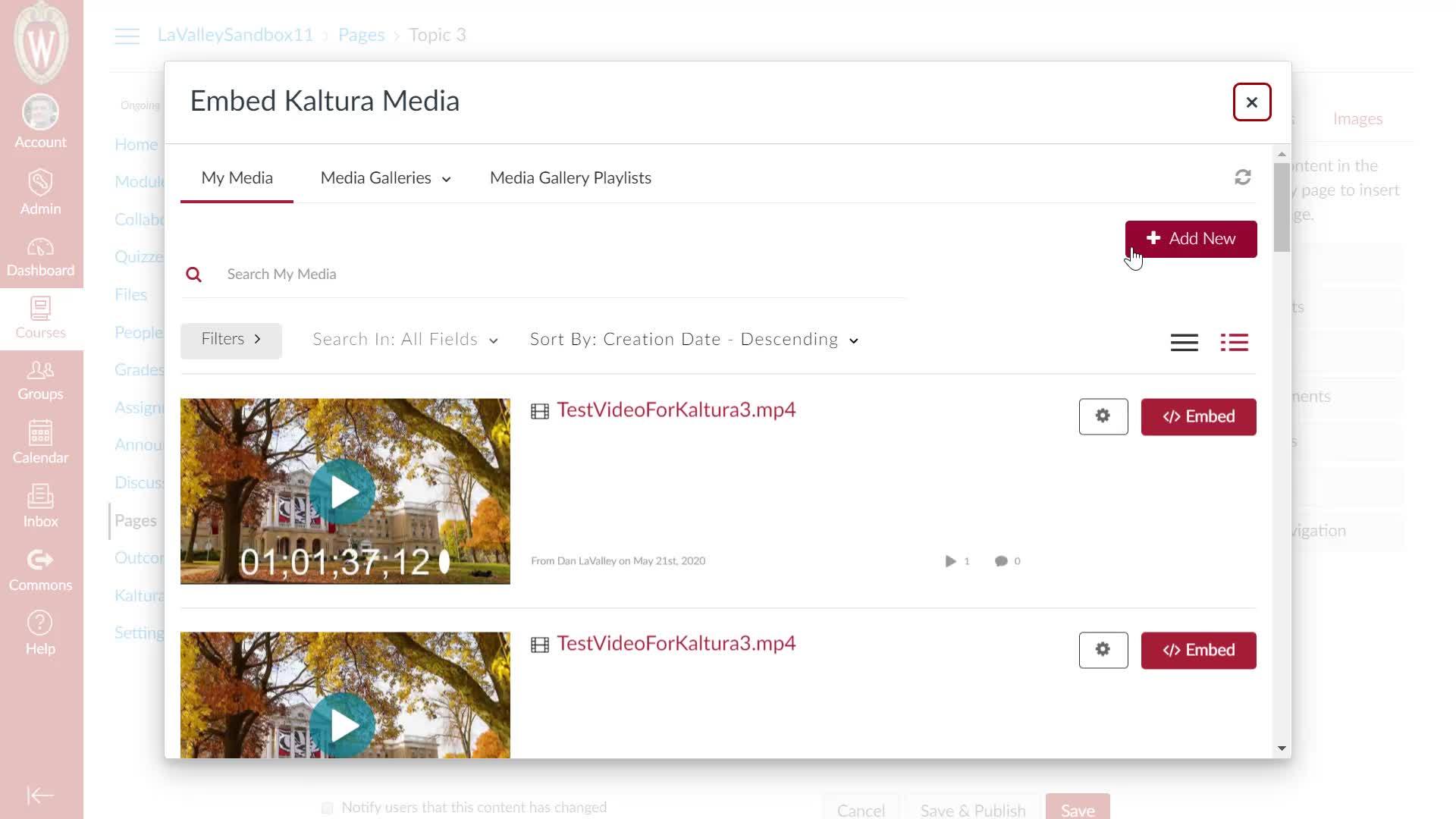Switch to detailed list view icon
The height and width of the screenshot is (819, 1456).
click(1234, 343)
